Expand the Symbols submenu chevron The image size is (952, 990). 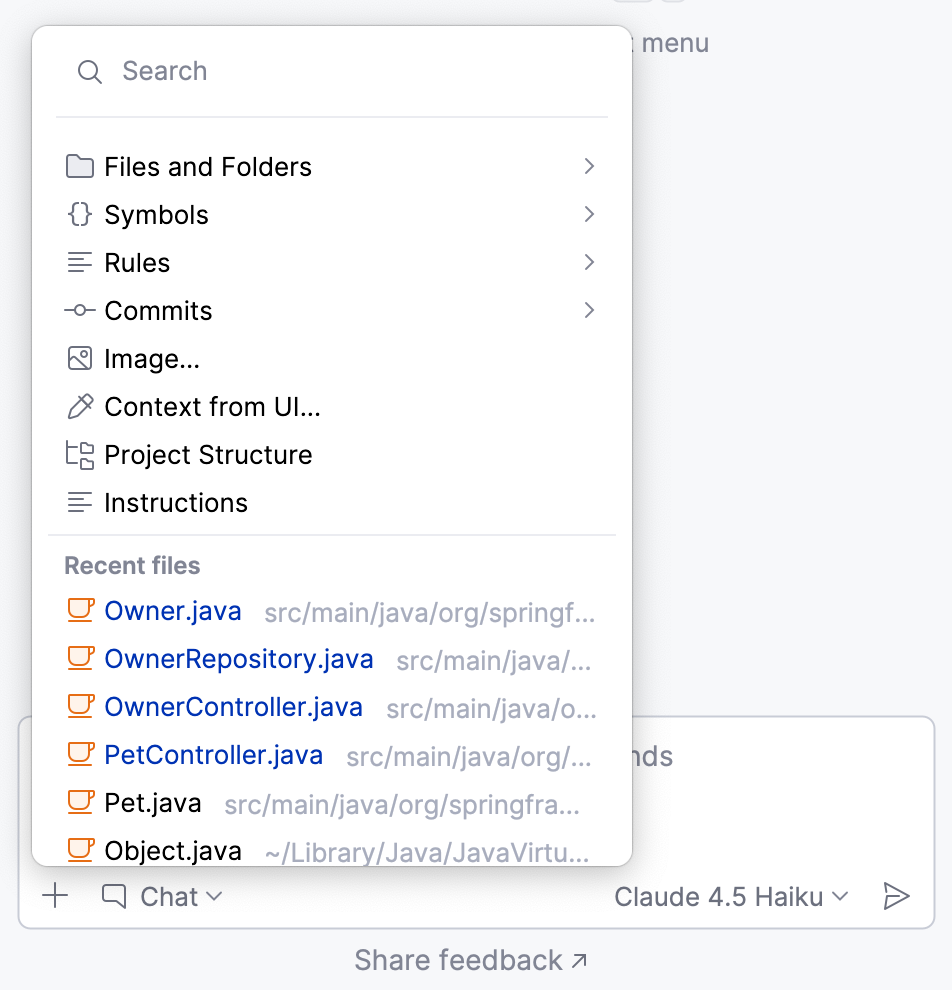589,214
